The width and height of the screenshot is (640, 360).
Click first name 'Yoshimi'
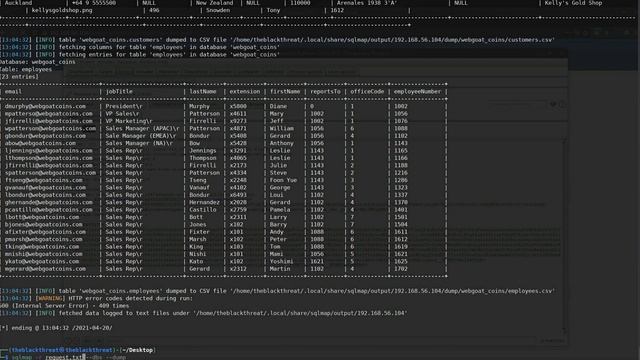pos(282,261)
